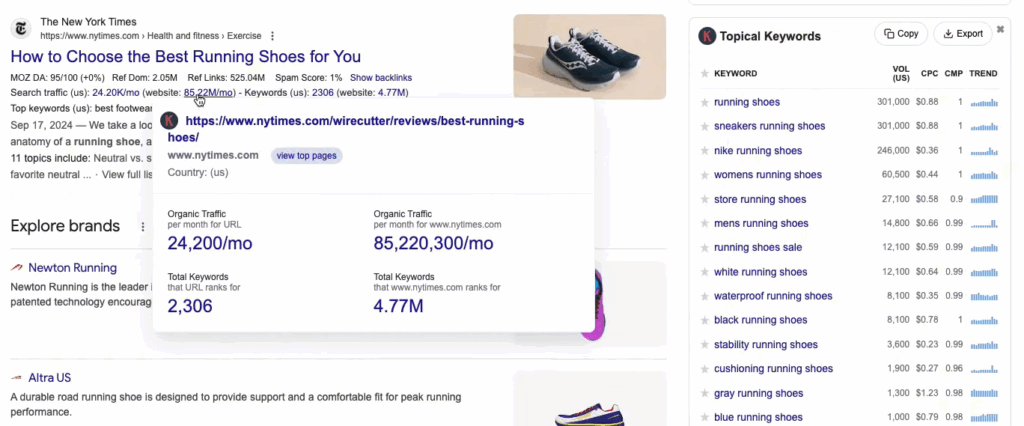This screenshot has height=426, width=1024.
Task: Click the trend chart for 'mens running shoes'
Action: pos(984,223)
